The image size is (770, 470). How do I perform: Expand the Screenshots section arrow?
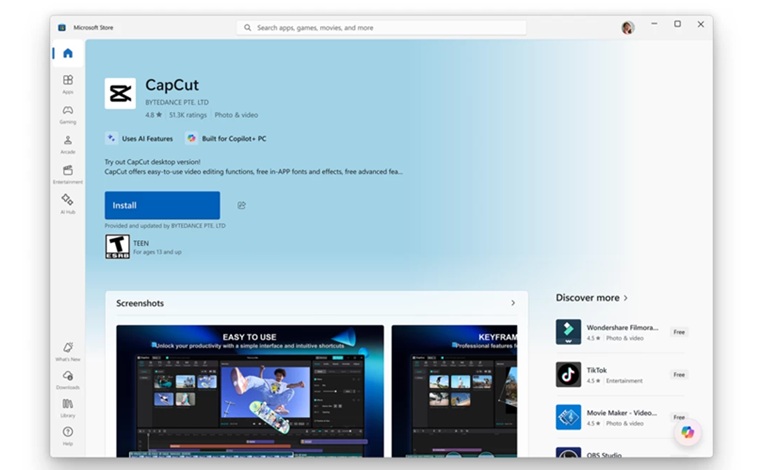coord(513,303)
